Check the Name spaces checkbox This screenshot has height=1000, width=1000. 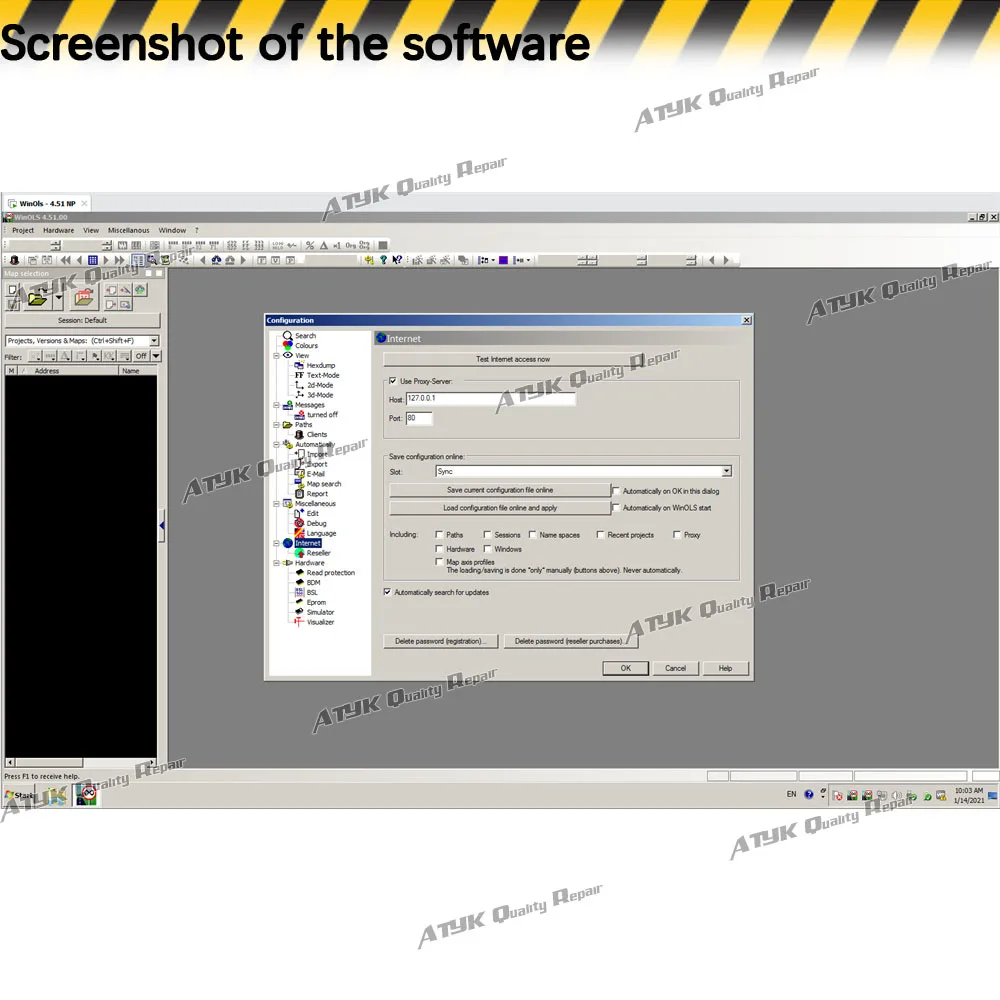tap(533, 534)
